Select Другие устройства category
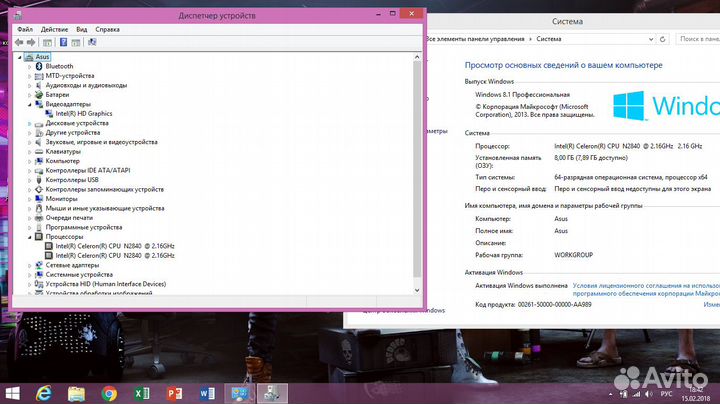This screenshot has width=720, height=404. 73,133
